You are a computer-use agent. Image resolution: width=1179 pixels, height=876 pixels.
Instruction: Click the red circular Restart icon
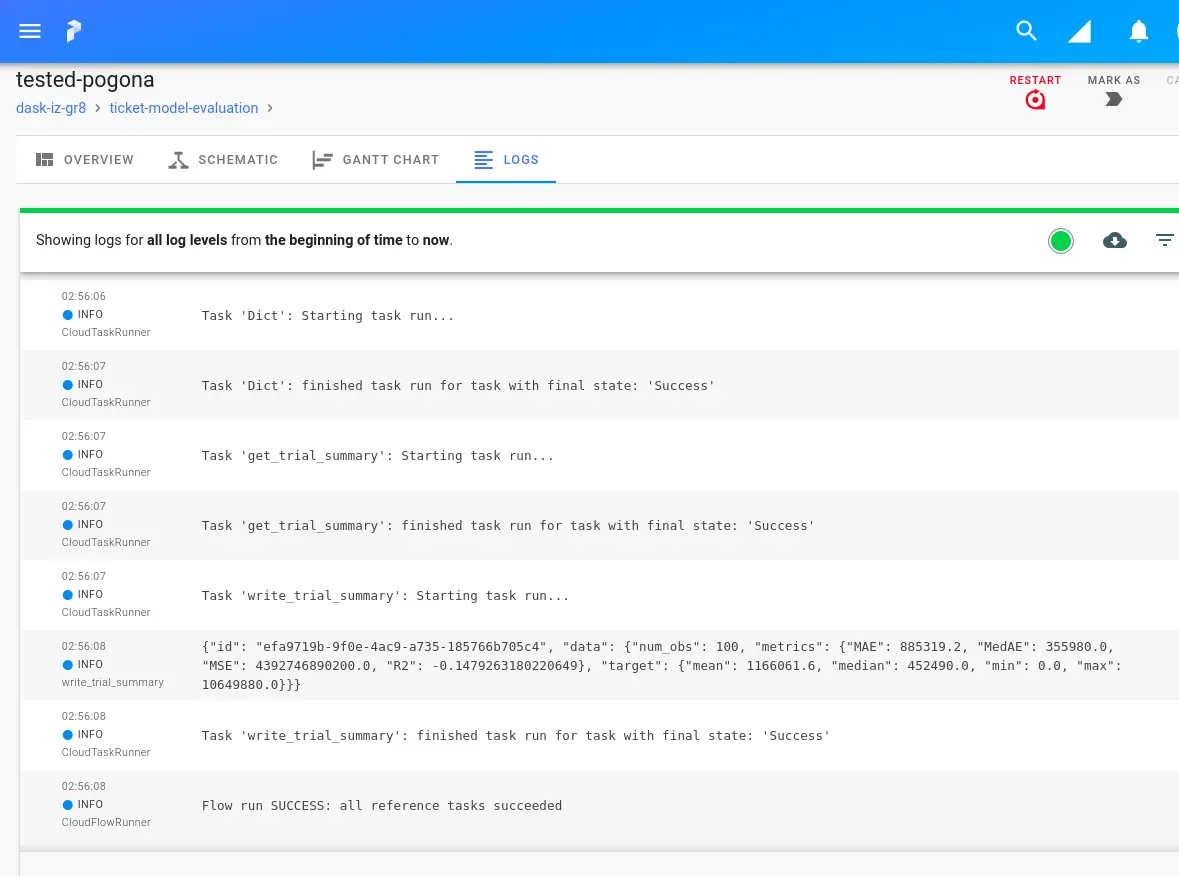1035,99
